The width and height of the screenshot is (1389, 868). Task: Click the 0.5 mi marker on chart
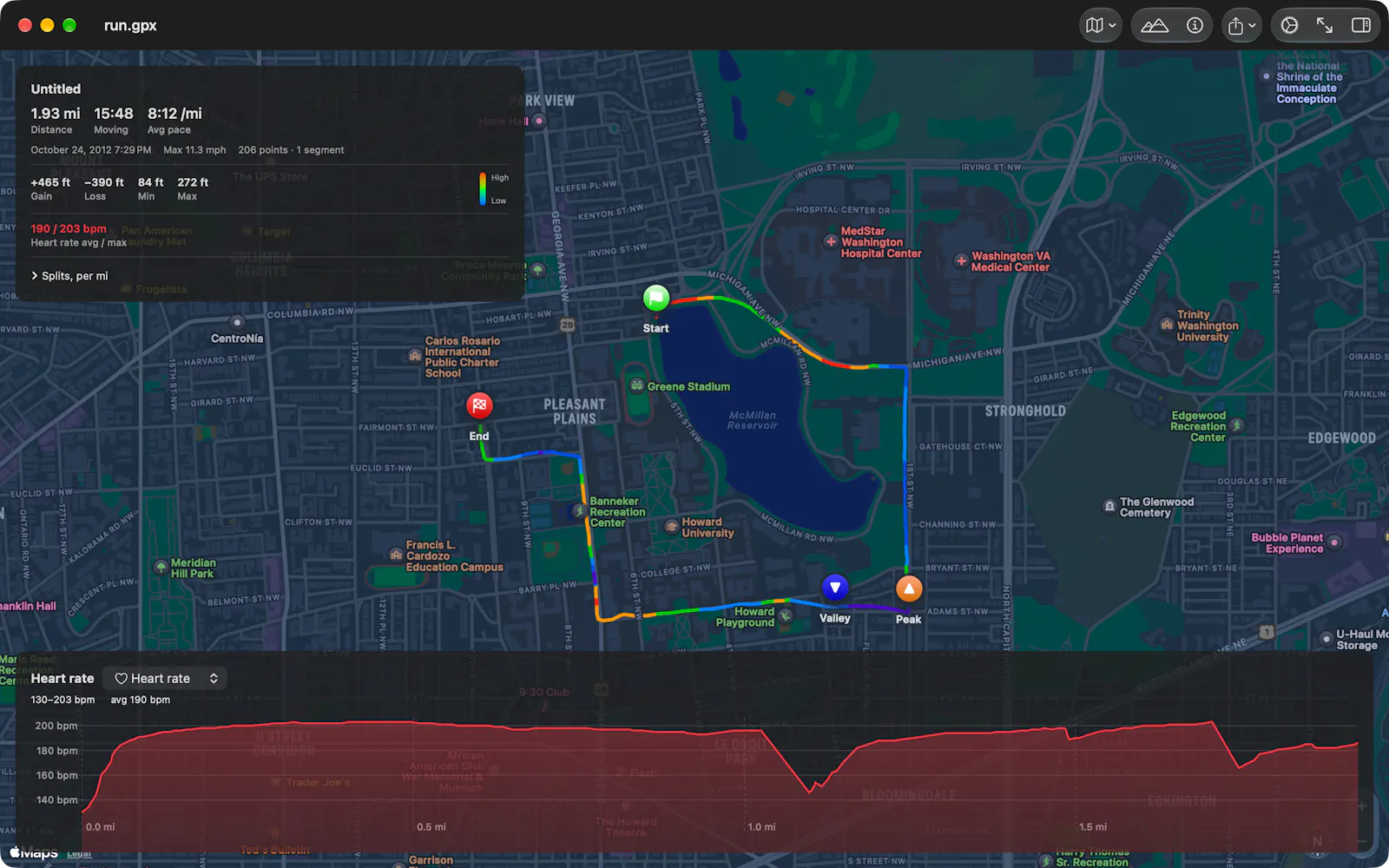[431, 827]
